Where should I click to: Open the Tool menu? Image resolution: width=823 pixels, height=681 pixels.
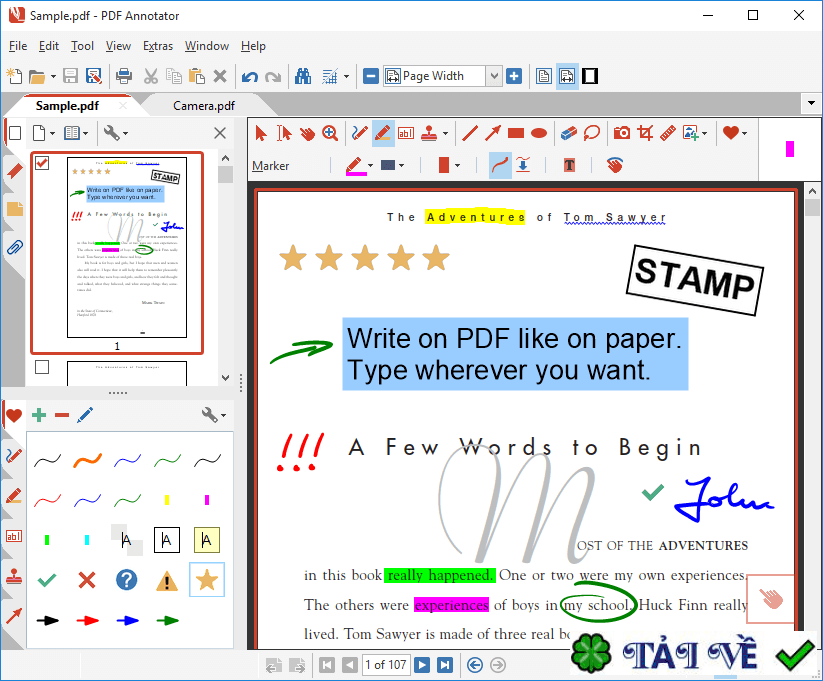coord(82,46)
